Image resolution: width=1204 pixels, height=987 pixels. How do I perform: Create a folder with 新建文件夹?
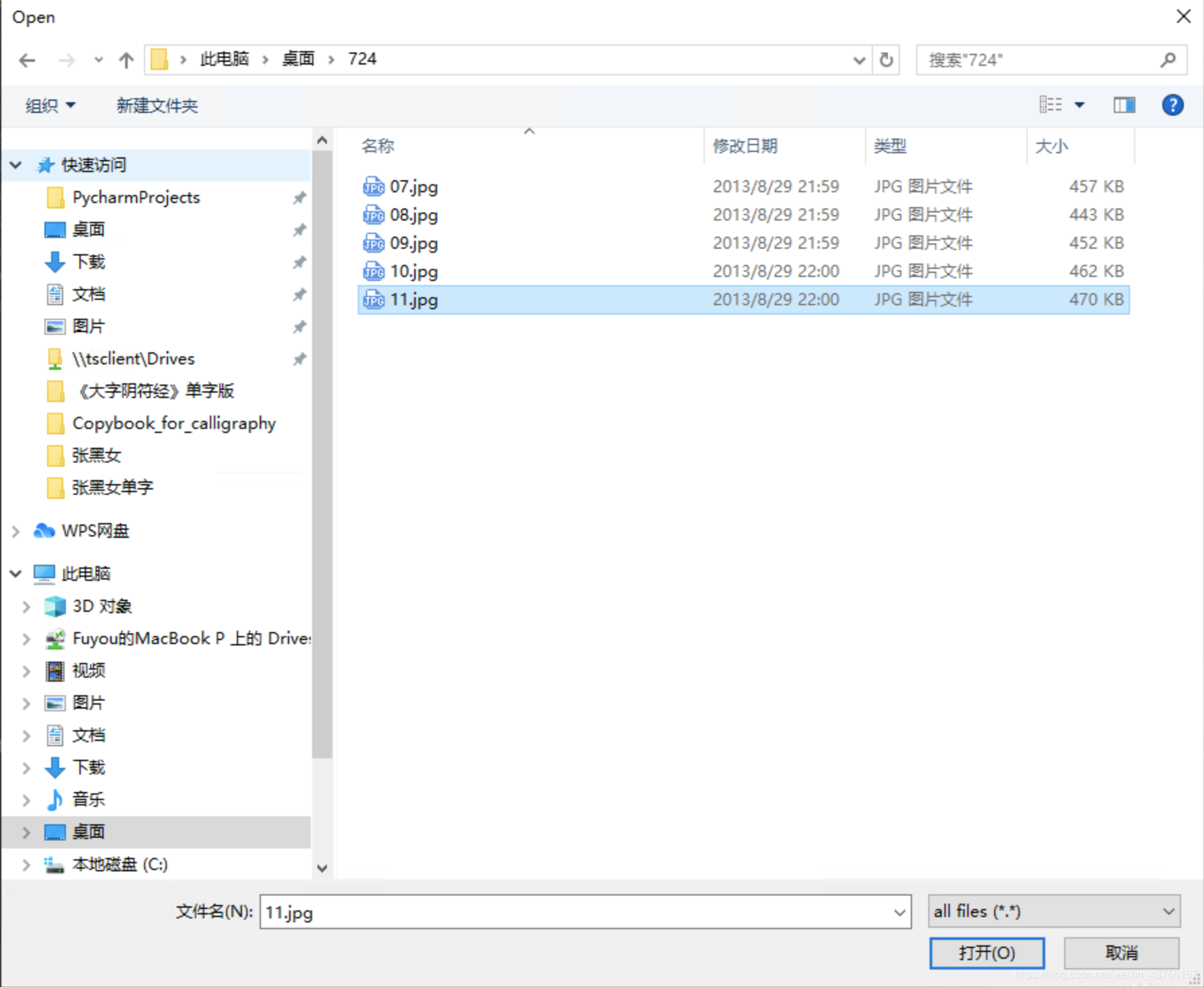[x=157, y=106]
